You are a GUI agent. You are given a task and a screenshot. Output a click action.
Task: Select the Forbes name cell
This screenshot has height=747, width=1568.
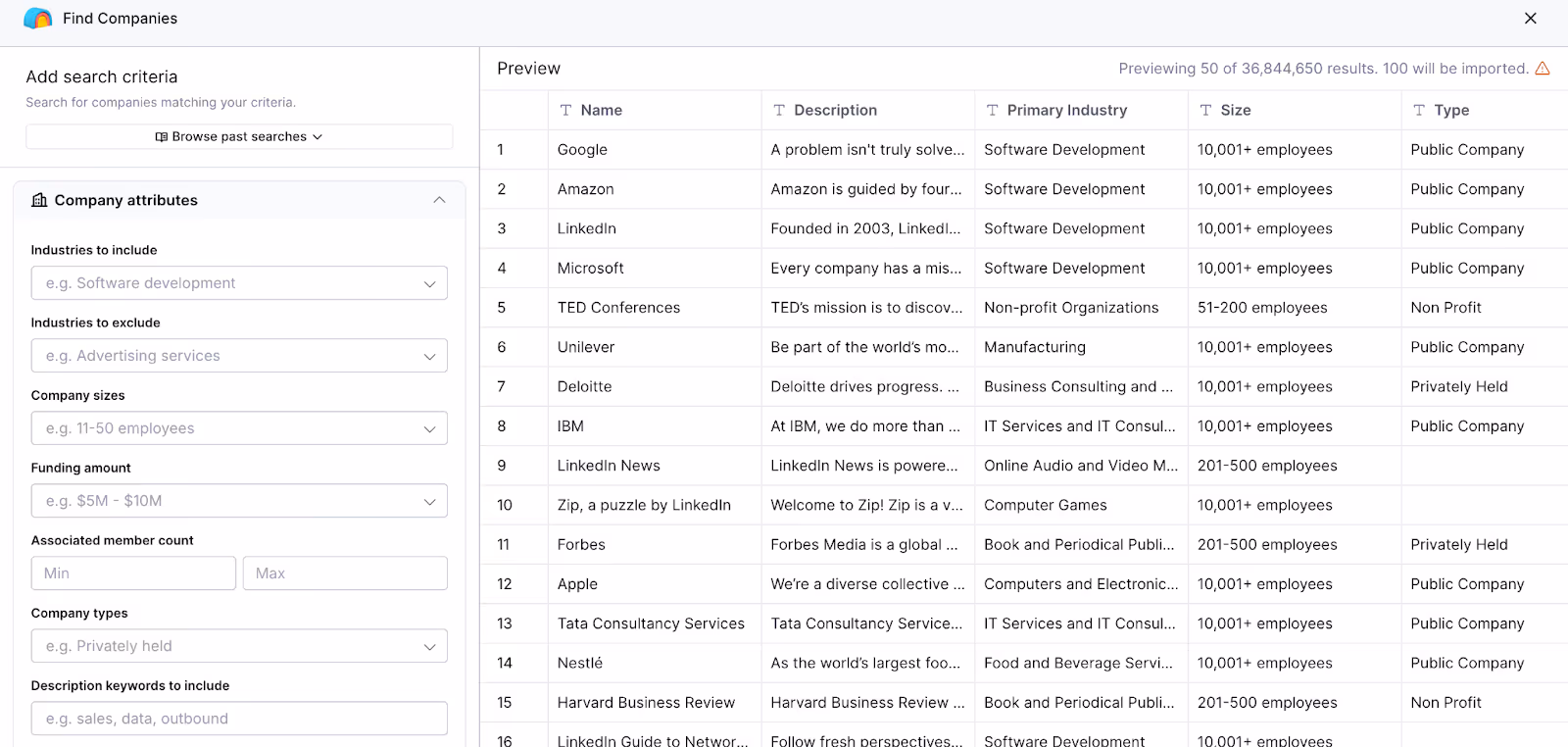(655, 544)
